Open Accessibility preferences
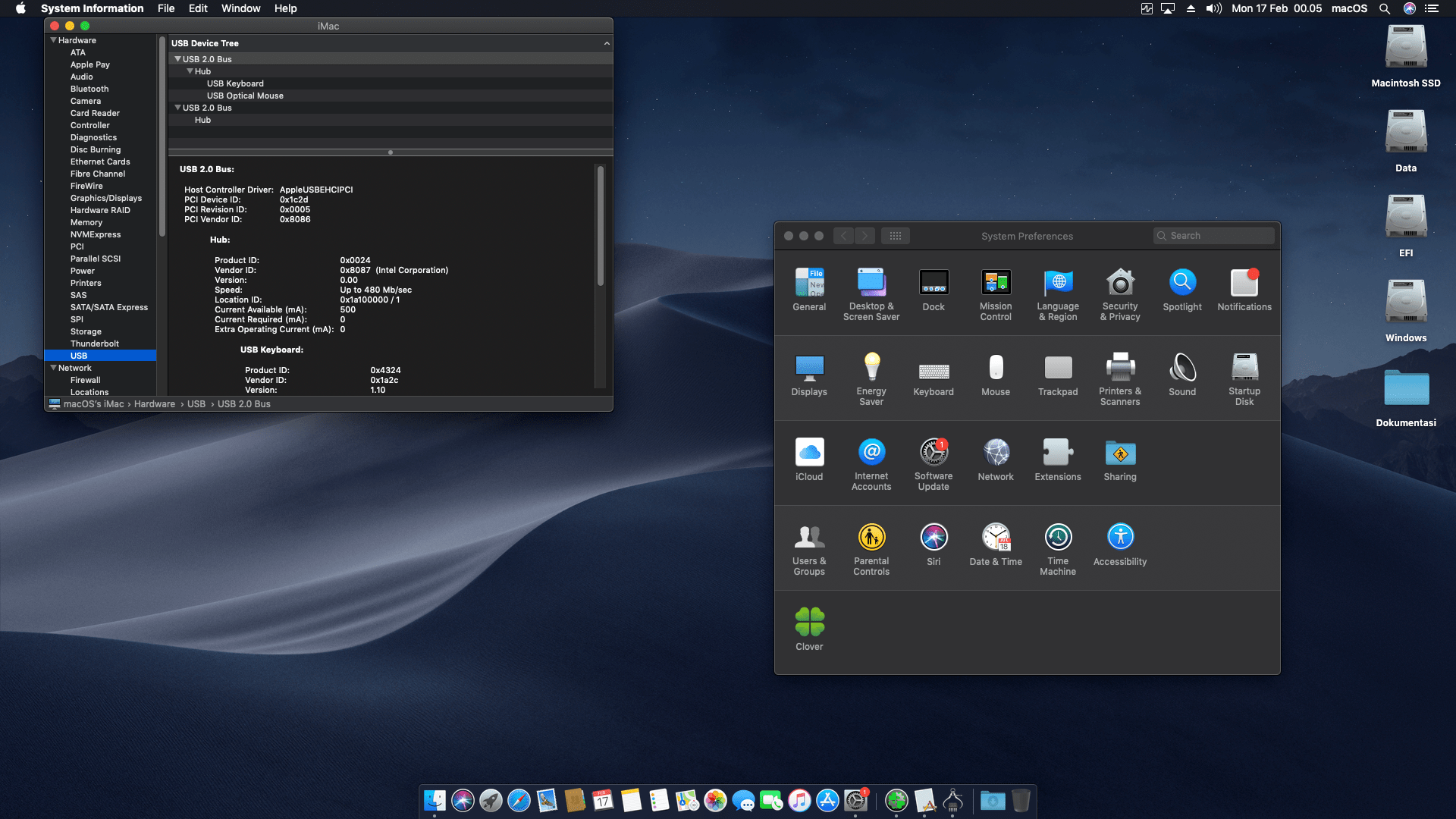 1120,544
